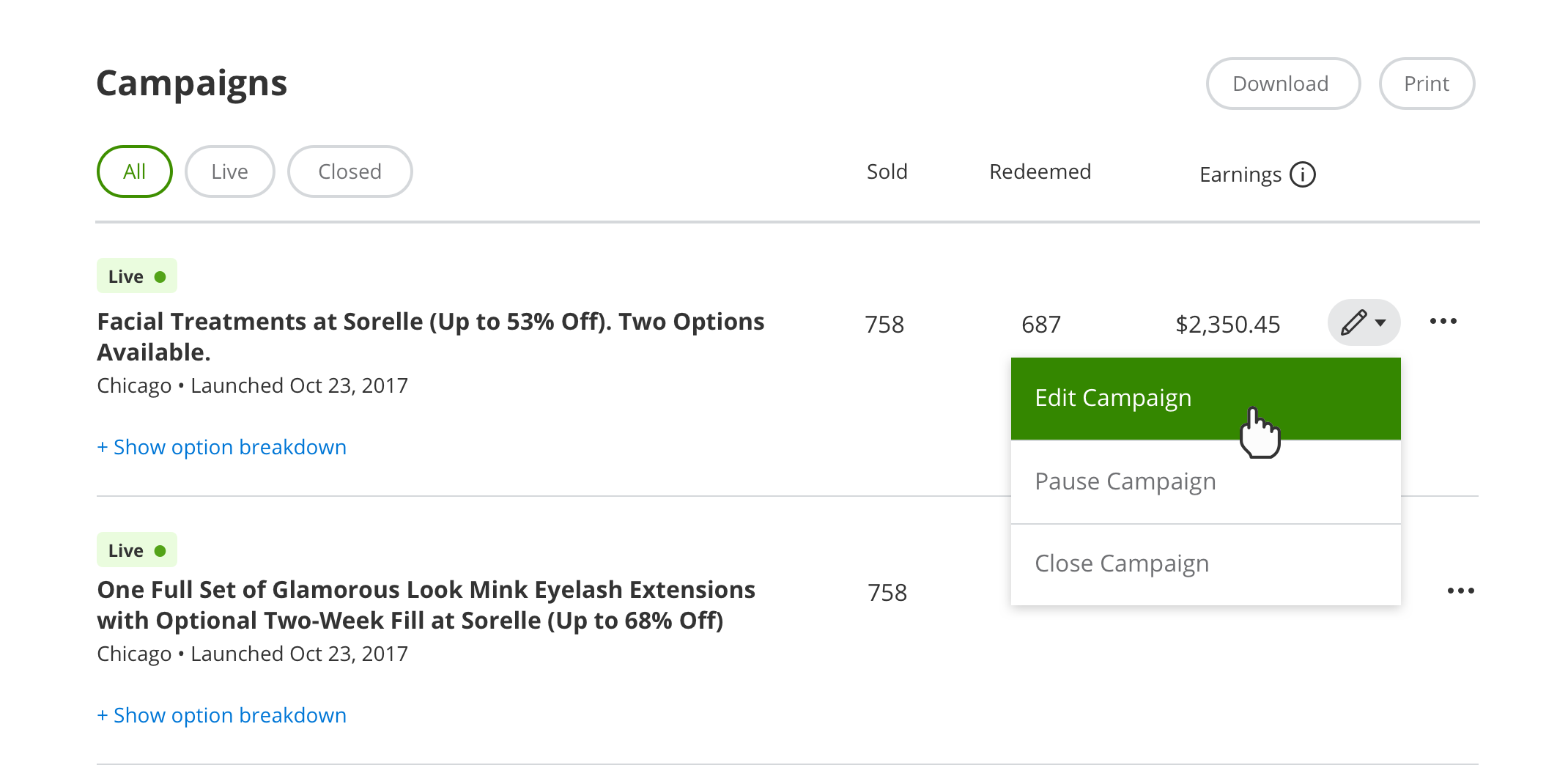
Task: Click the Earnings info icon
Action: (x=1302, y=174)
